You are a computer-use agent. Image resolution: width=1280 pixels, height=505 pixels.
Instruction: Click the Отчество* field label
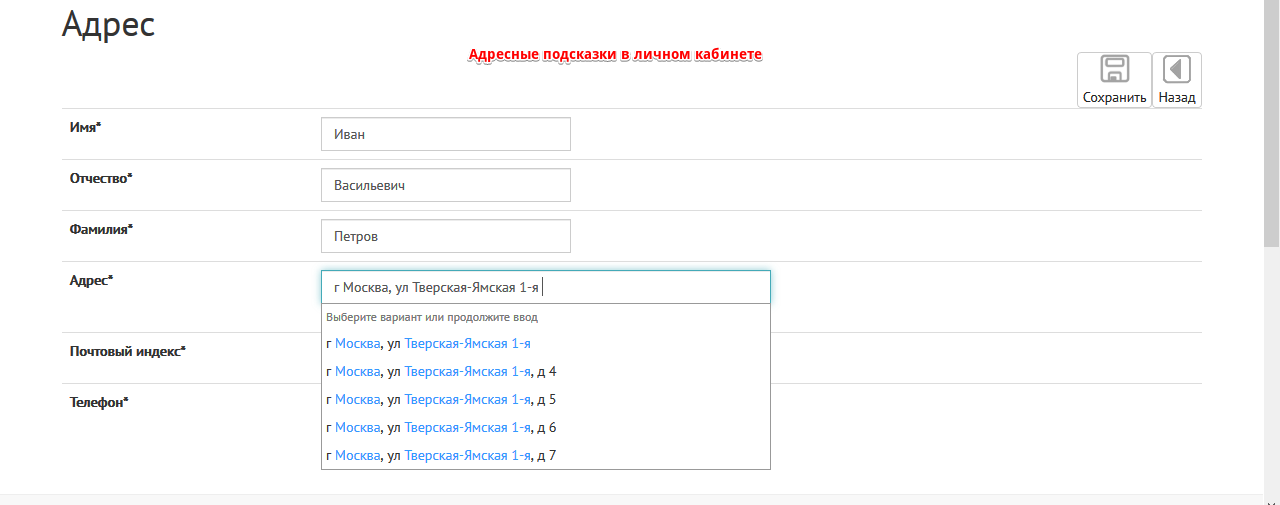[x=101, y=178]
